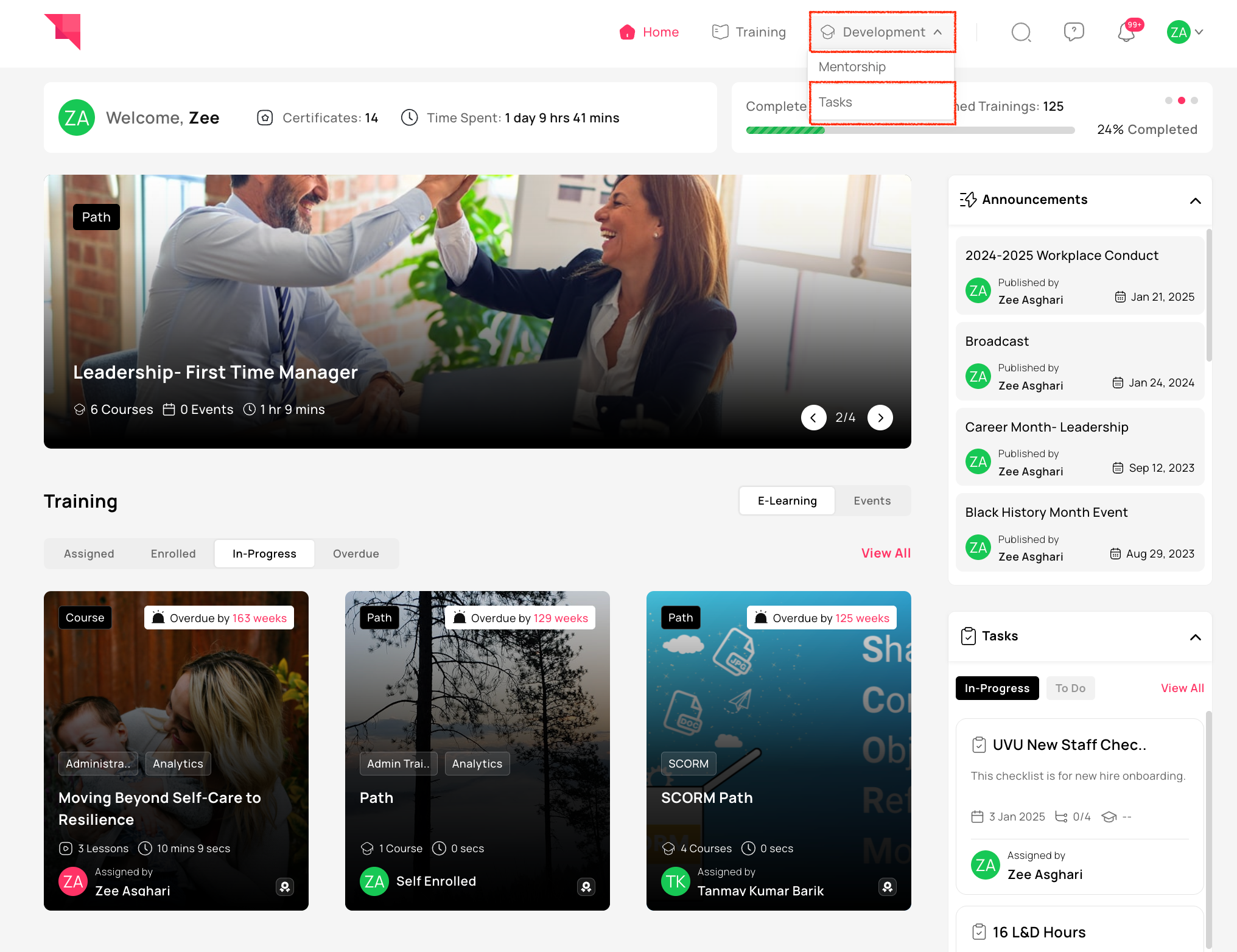This screenshot has height=952, width=1237.
Task: Click View All for training
Action: pos(885,553)
